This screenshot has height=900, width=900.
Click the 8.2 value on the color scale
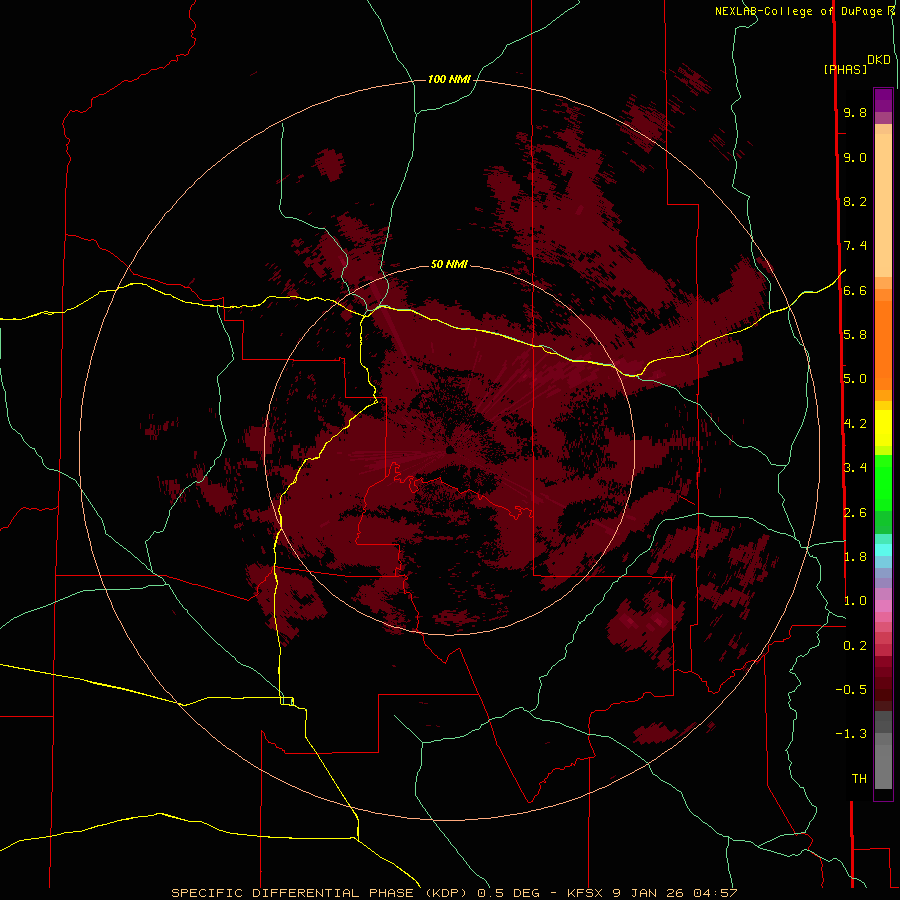[x=855, y=201]
